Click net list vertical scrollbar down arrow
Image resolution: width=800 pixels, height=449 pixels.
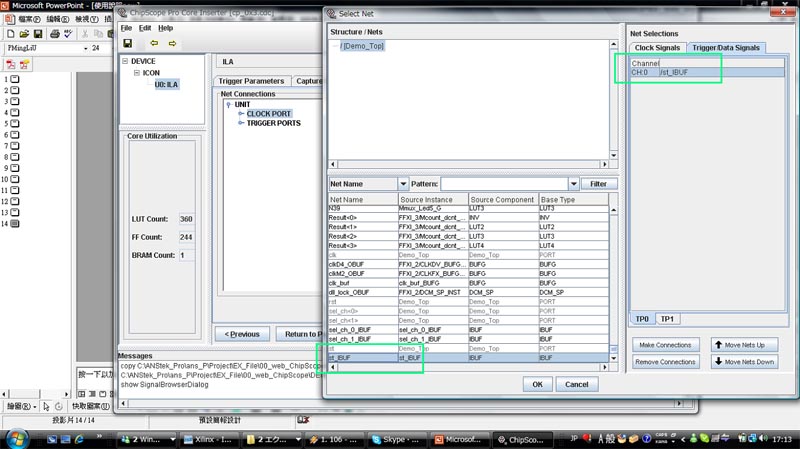[613, 358]
